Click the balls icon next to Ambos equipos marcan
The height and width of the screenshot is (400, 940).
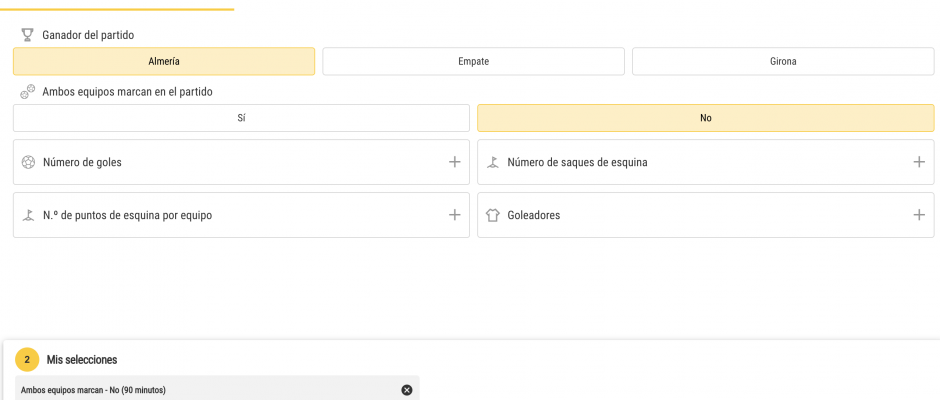point(28,92)
